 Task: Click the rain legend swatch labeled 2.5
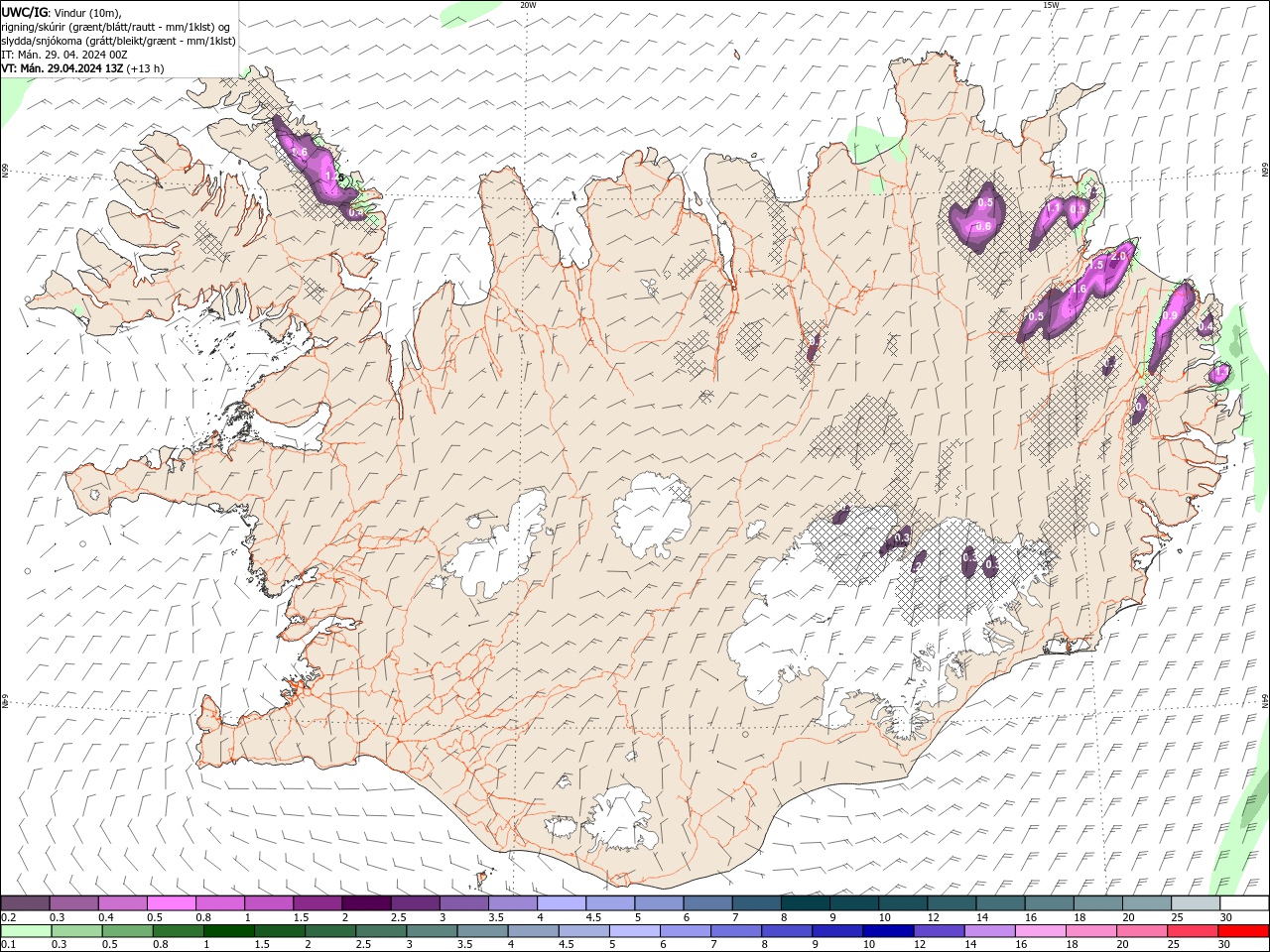click(x=381, y=931)
